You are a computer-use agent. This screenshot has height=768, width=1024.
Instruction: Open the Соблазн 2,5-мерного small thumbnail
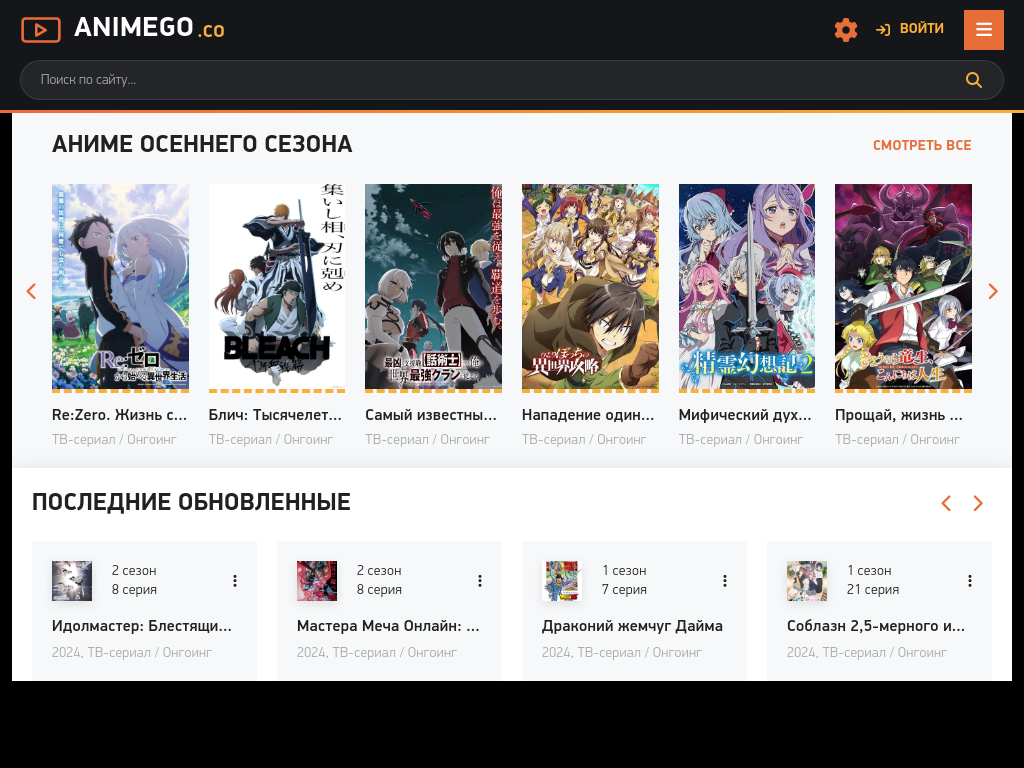[x=807, y=581]
